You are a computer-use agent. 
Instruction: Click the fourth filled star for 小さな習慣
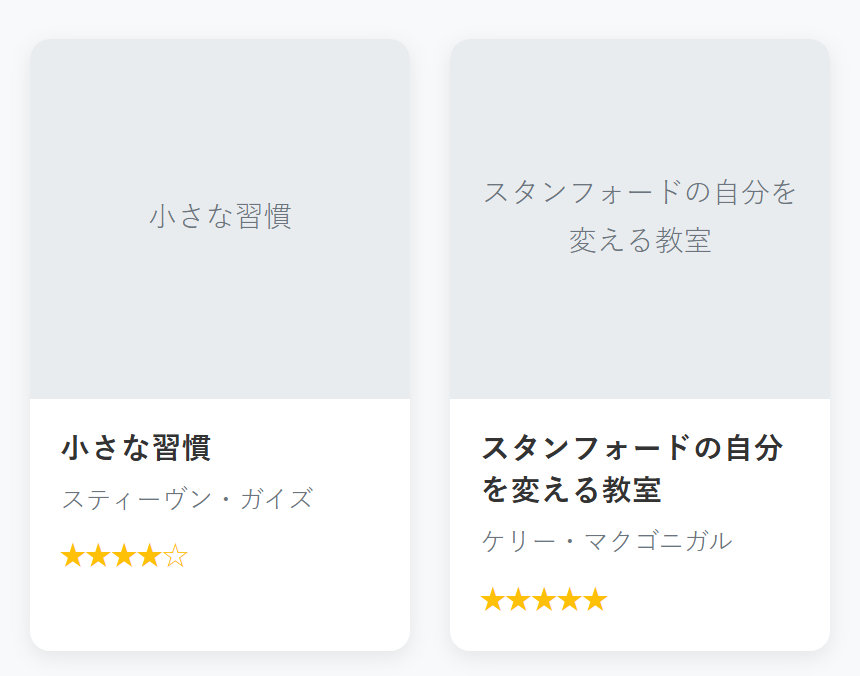(x=149, y=556)
